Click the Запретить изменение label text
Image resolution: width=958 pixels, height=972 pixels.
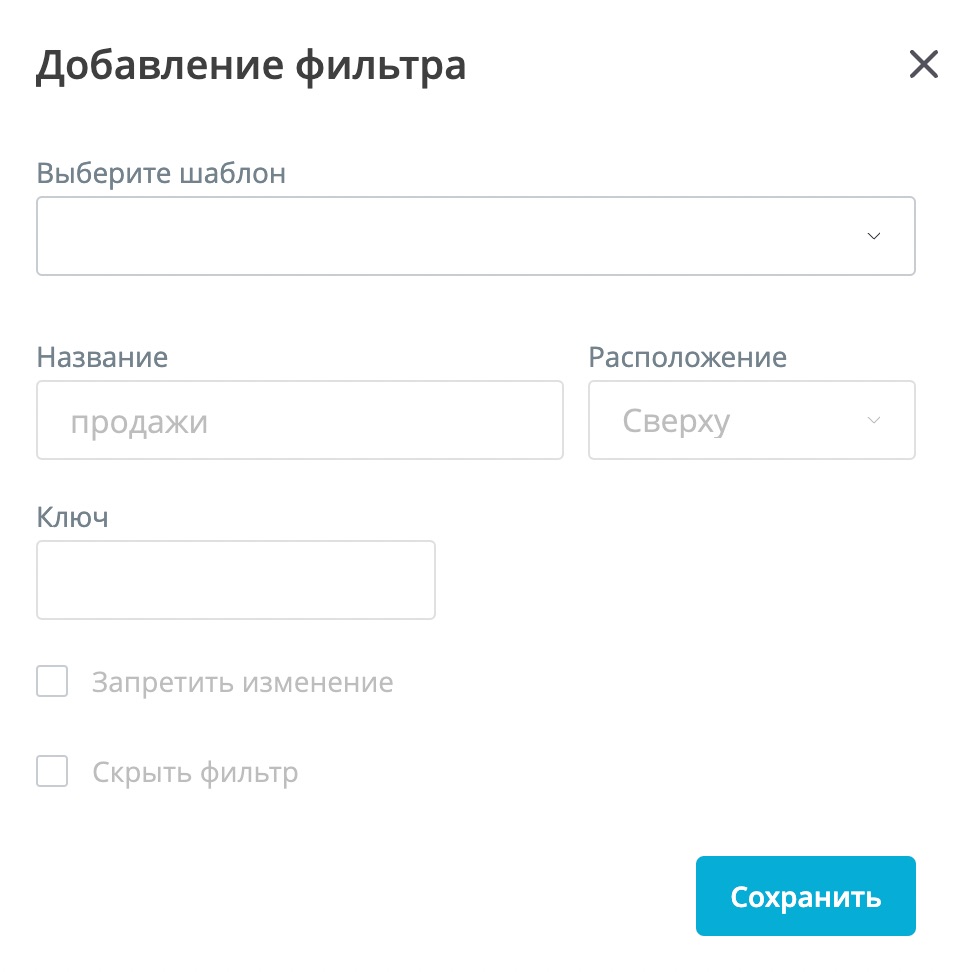(242, 683)
